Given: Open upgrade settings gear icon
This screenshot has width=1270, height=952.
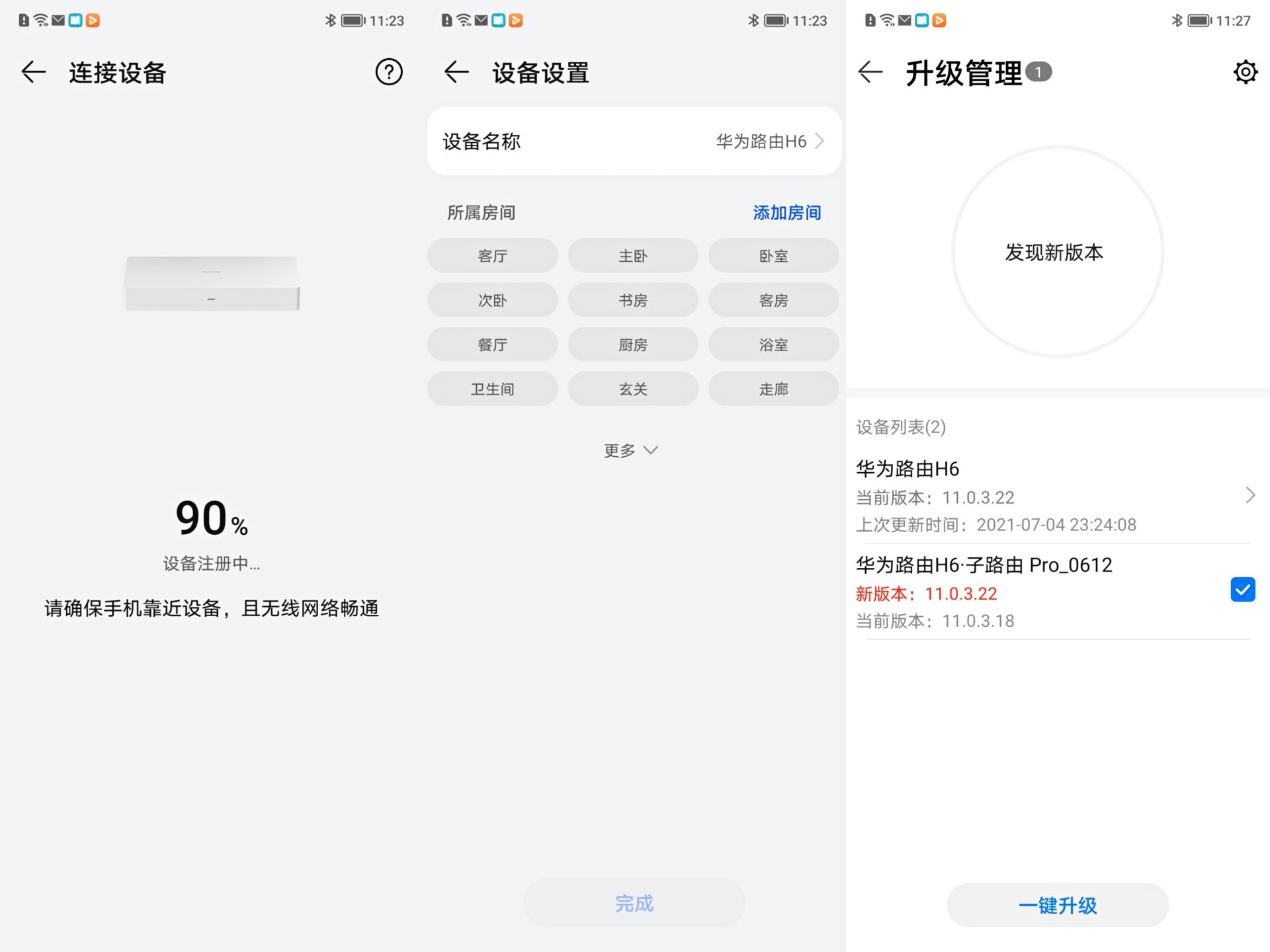Looking at the screenshot, I should pyautogui.click(x=1245, y=71).
